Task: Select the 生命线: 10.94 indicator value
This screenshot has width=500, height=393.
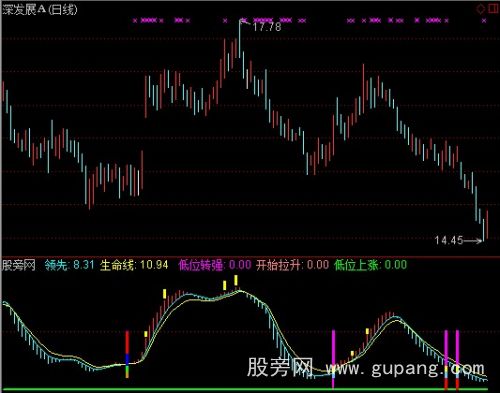Action: pyautogui.click(x=134, y=265)
